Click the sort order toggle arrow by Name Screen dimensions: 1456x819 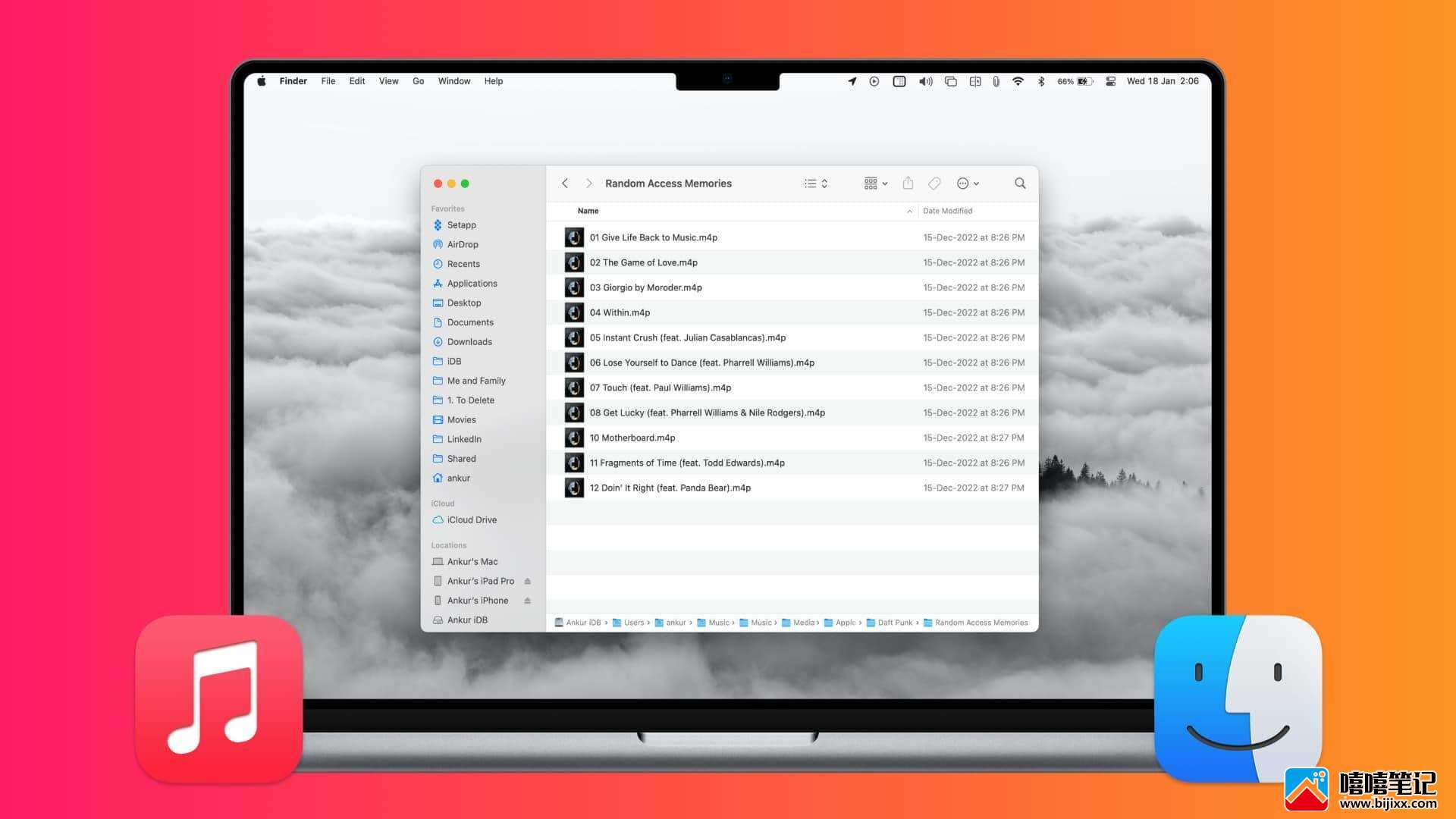pyautogui.click(x=908, y=210)
